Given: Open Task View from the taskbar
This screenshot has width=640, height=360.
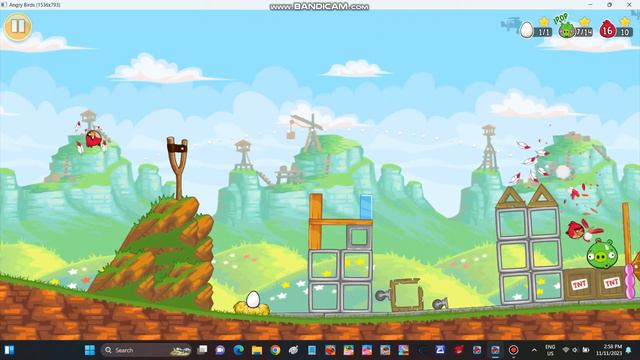Looking at the screenshot, I should [x=202, y=350].
